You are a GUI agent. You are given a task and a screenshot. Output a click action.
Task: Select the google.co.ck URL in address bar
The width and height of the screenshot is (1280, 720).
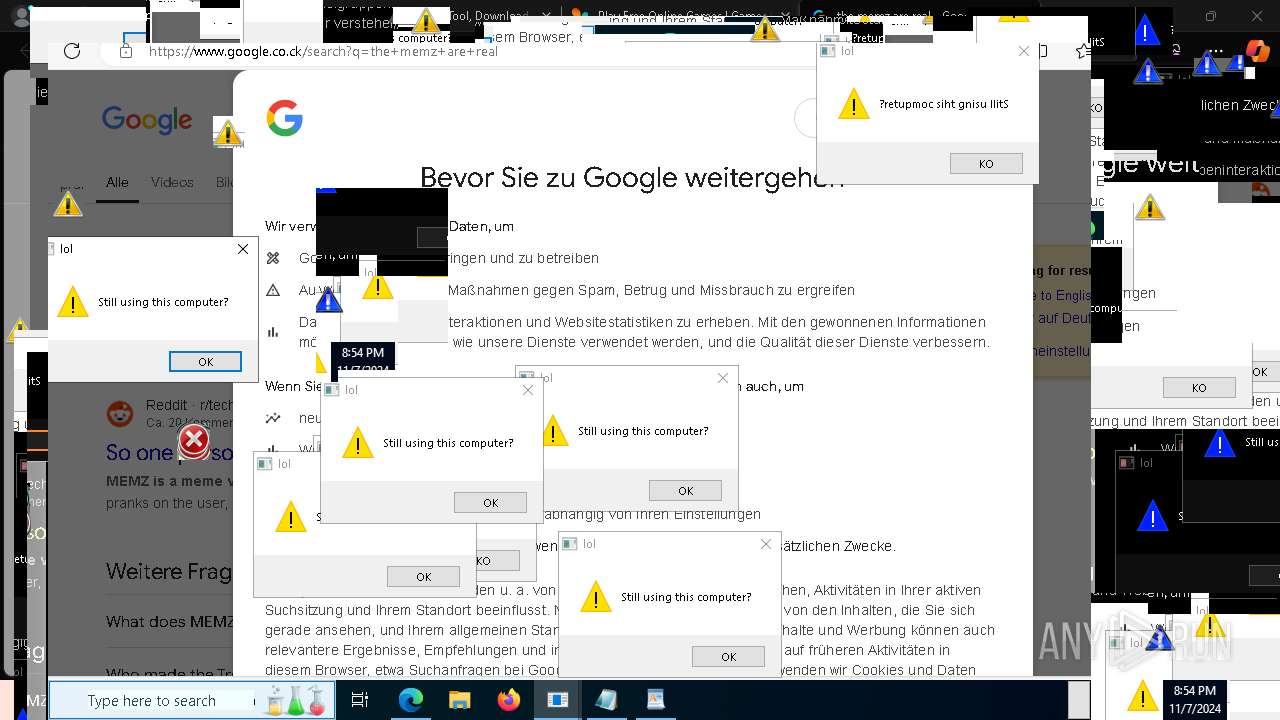(x=323, y=51)
